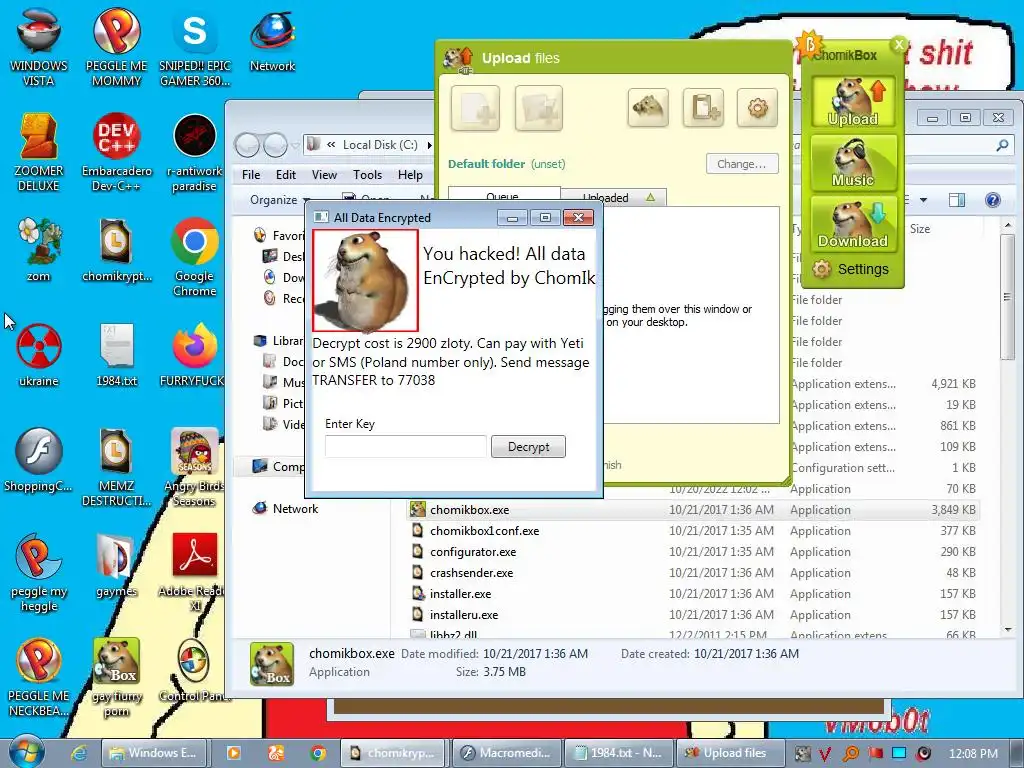Open the WINDOWS VISTA desktop icon

click(x=39, y=46)
